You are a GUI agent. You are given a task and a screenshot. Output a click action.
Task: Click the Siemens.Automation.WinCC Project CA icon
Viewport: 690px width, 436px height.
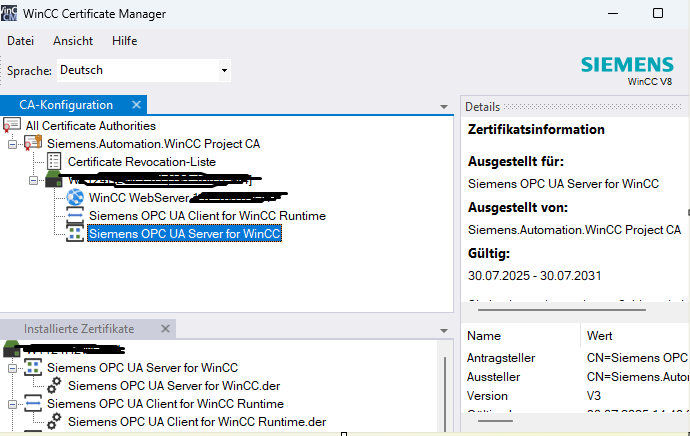pyautogui.click(x=33, y=144)
